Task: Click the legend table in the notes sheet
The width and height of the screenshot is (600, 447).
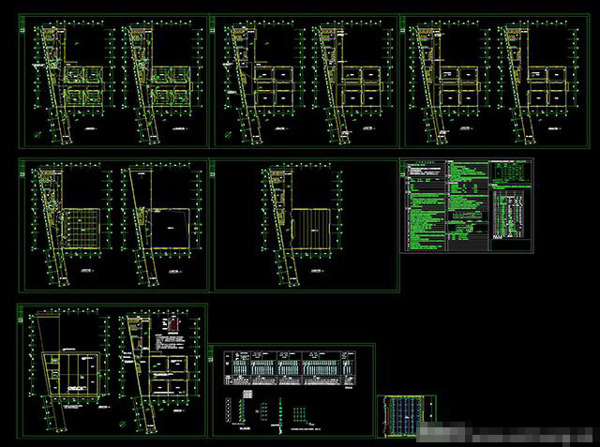Action: 510,215
